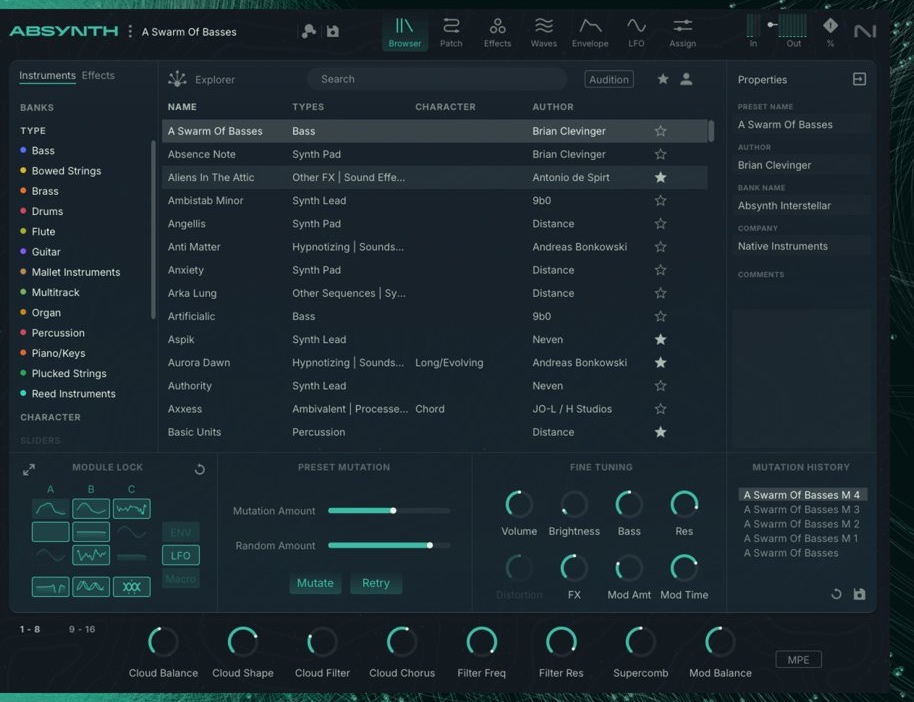This screenshot has width=914, height=702.
Task: Click the preset Search field
Action: (x=436, y=79)
